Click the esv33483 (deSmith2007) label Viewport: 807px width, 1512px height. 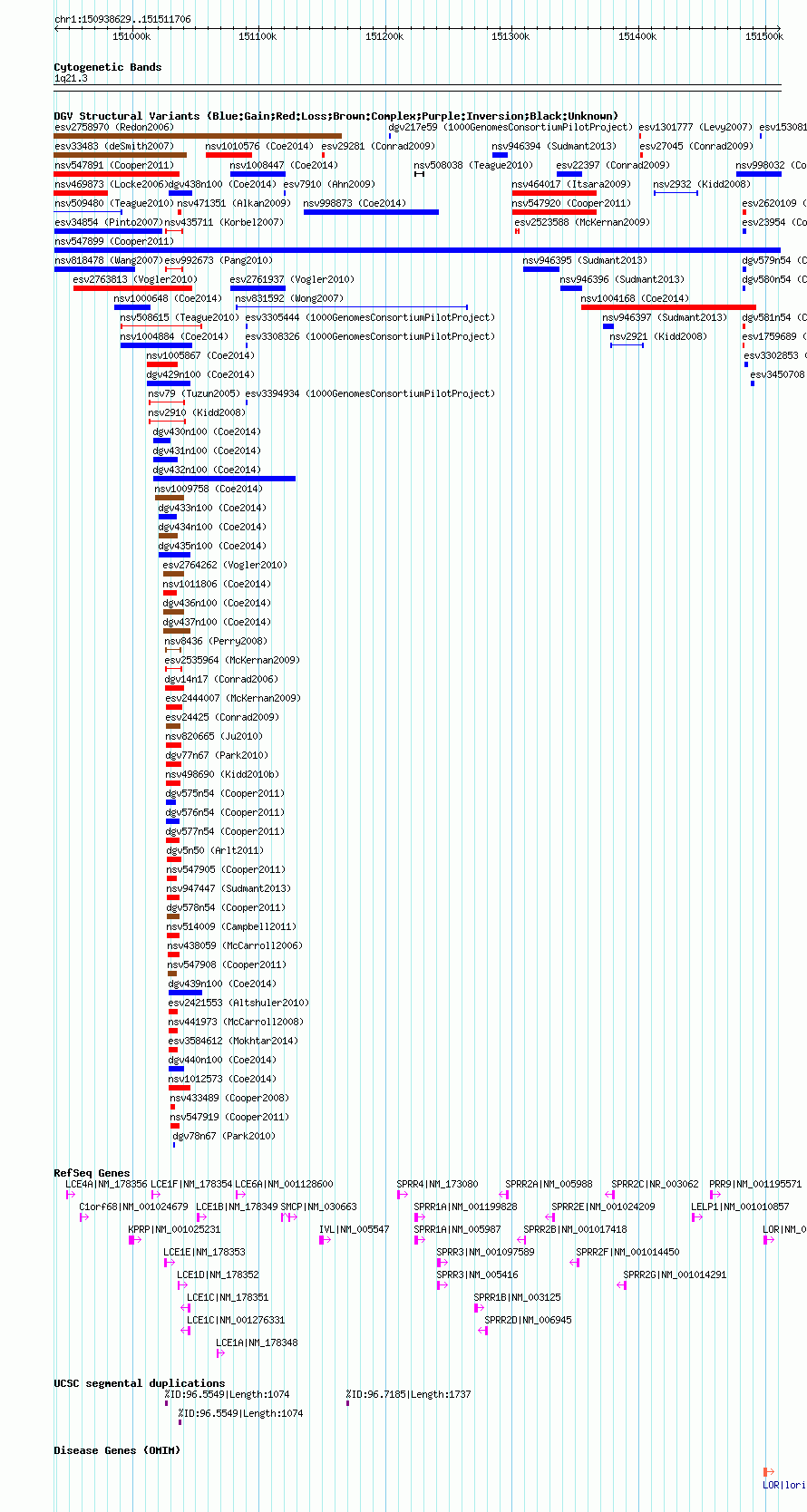click(x=114, y=146)
